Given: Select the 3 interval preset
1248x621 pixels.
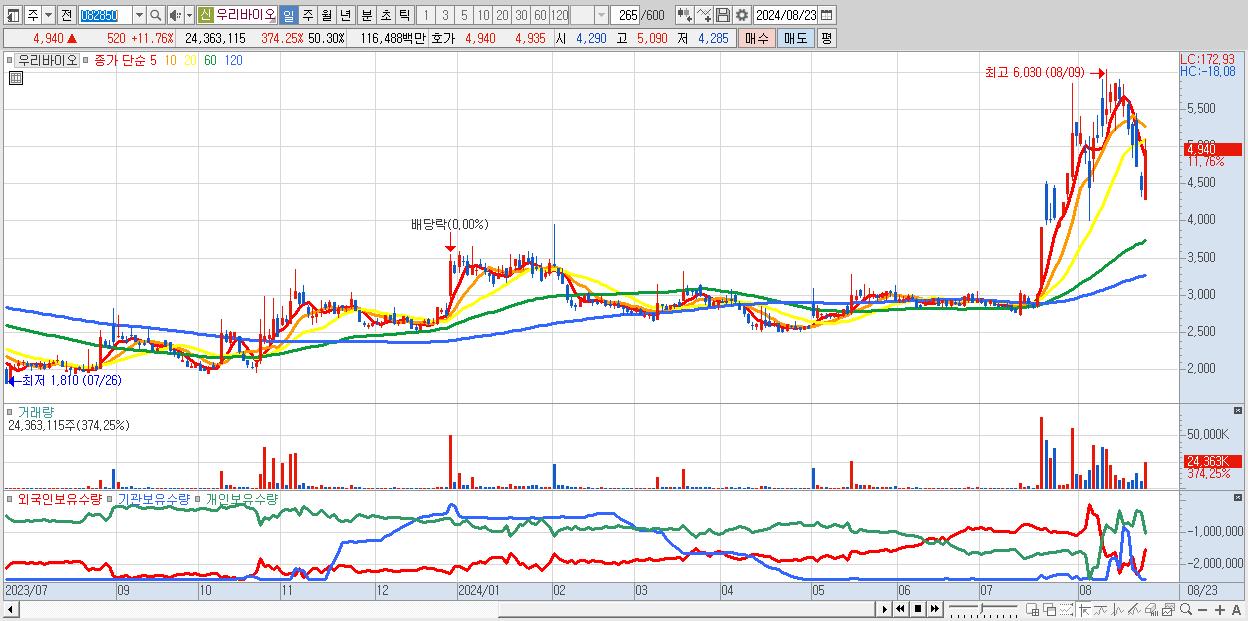Looking at the screenshot, I should (444, 15).
